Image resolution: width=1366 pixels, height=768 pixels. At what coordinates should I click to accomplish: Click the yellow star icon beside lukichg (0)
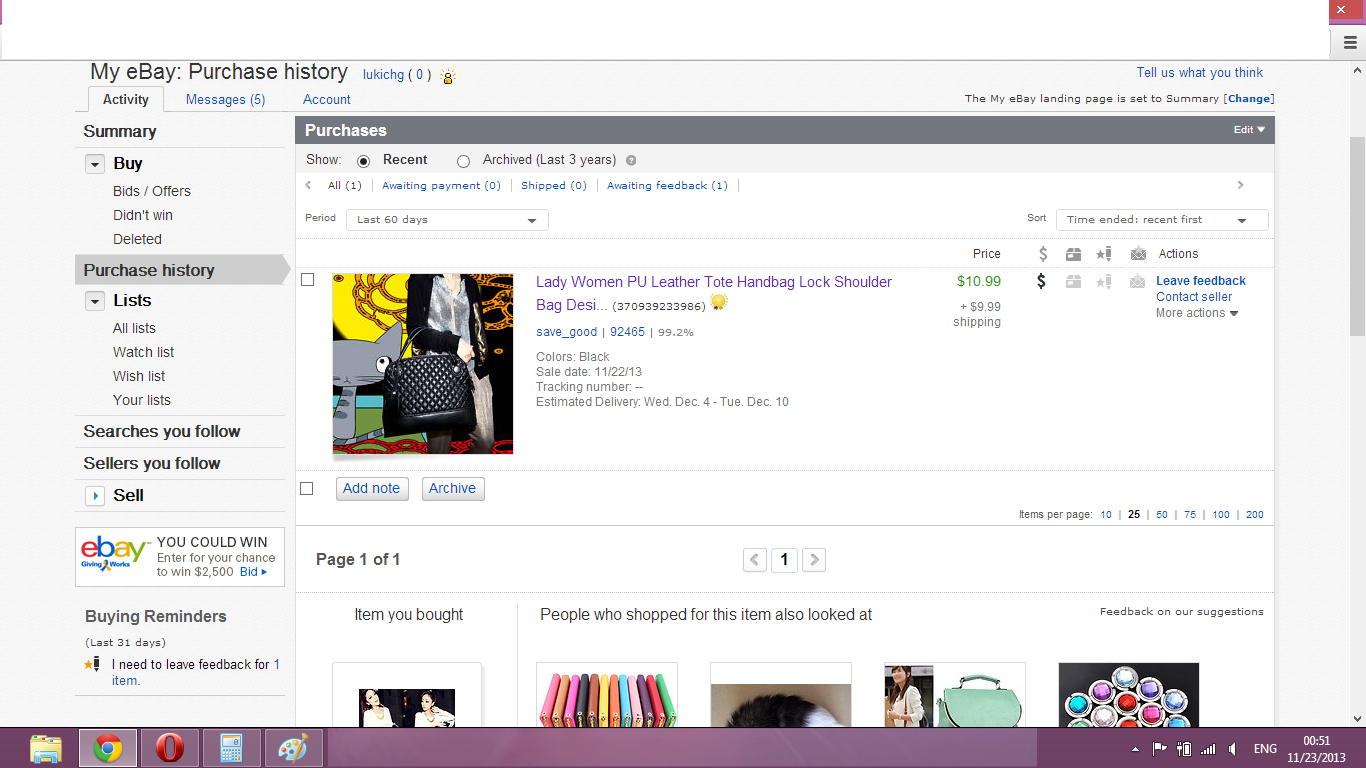[x=448, y=76]
